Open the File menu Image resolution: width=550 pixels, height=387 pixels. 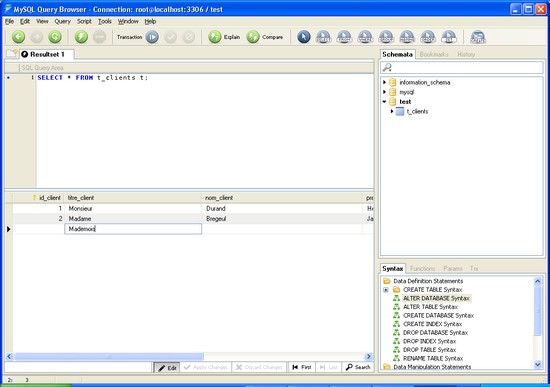pos(9,21)
